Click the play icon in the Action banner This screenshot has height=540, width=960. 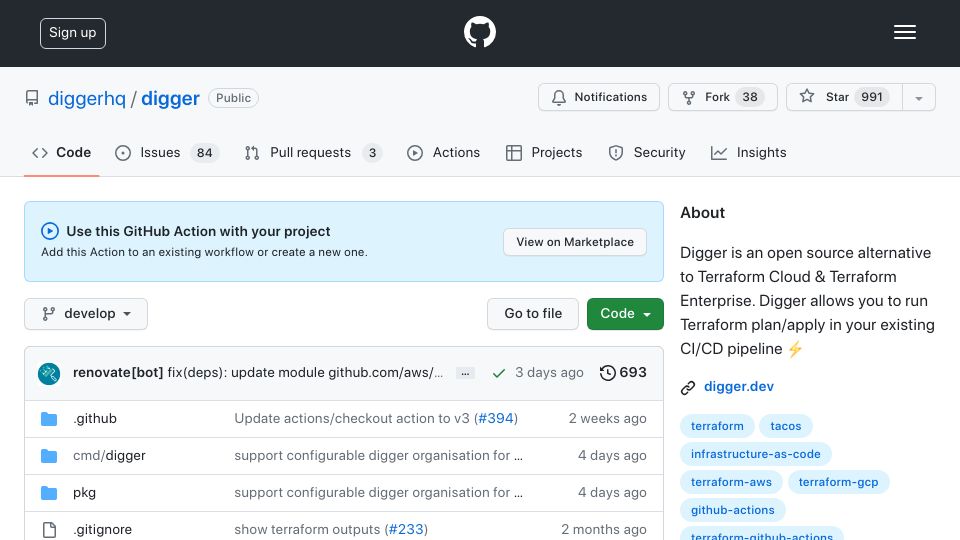coord(50,231)
